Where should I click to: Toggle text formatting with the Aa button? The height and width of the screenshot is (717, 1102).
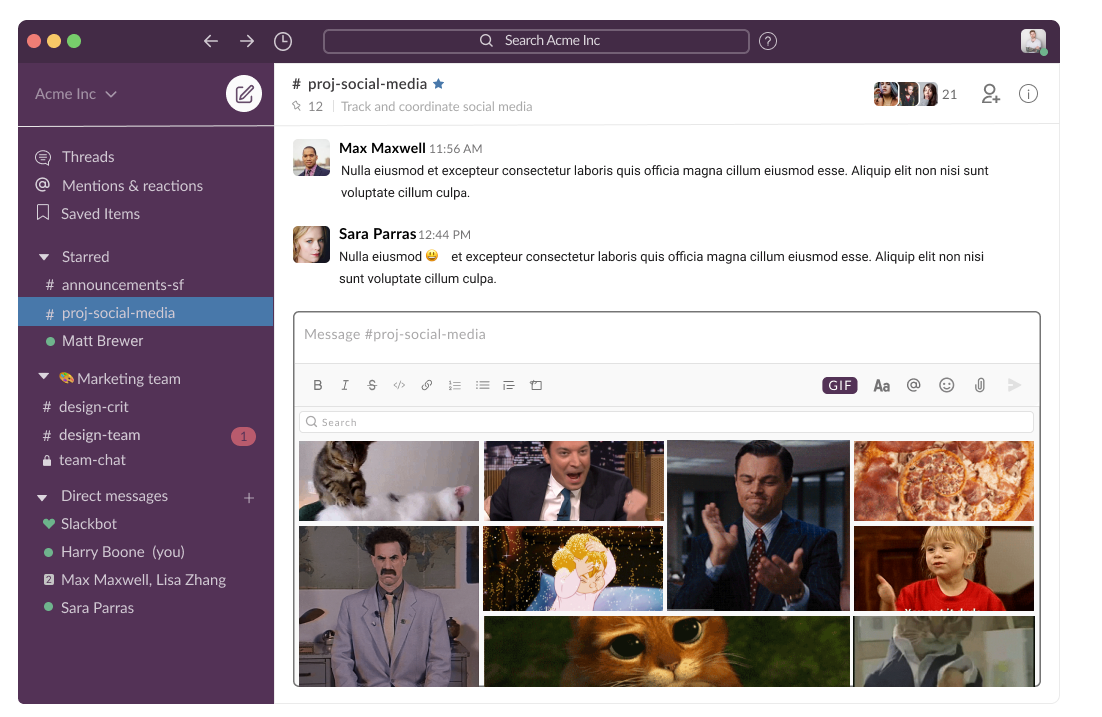(881, 385)
